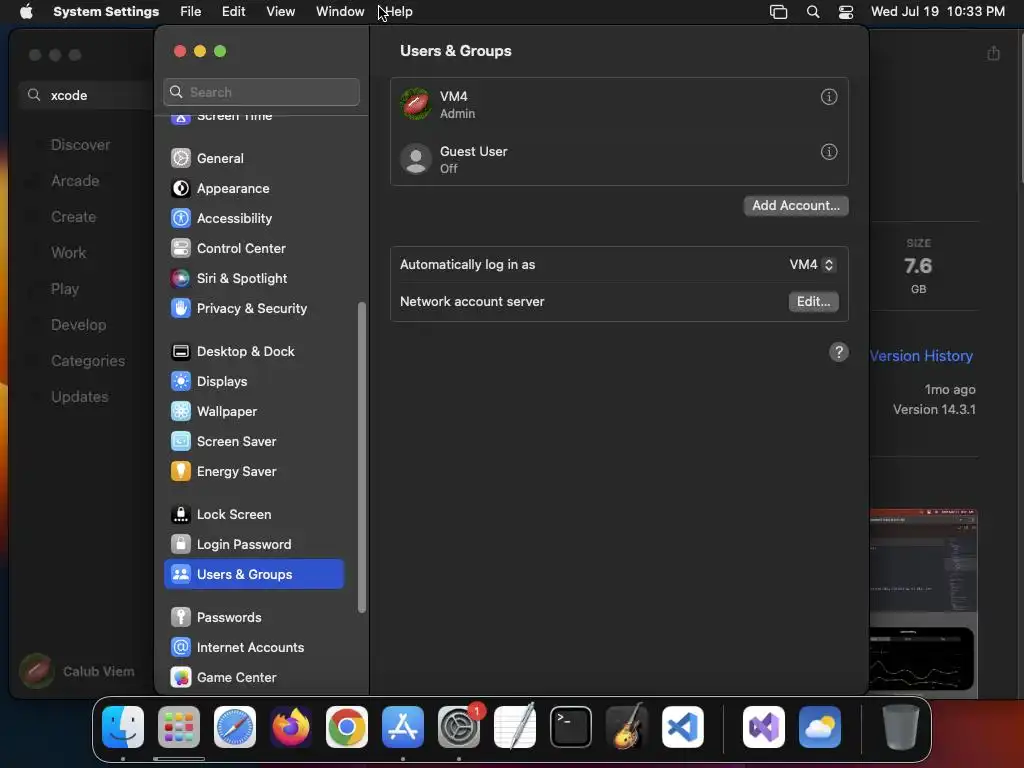
Task: Open Spotlight search in menu bar
Action: [813, 12]
